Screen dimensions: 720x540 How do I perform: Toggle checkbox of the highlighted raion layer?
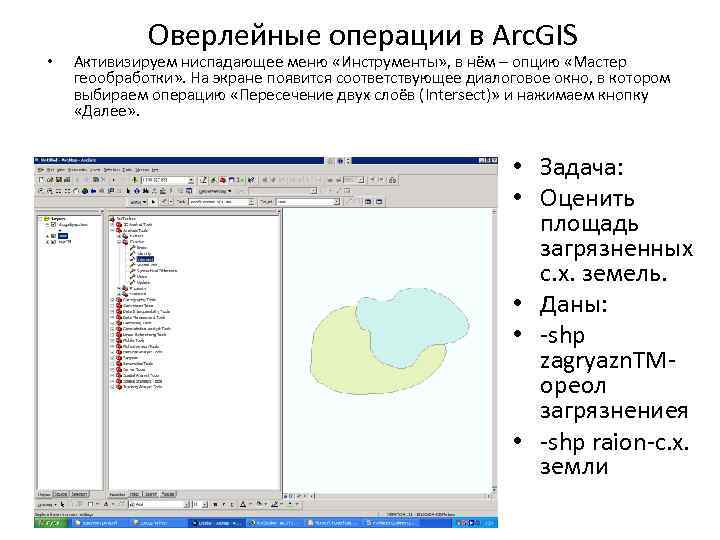[52, 236]
